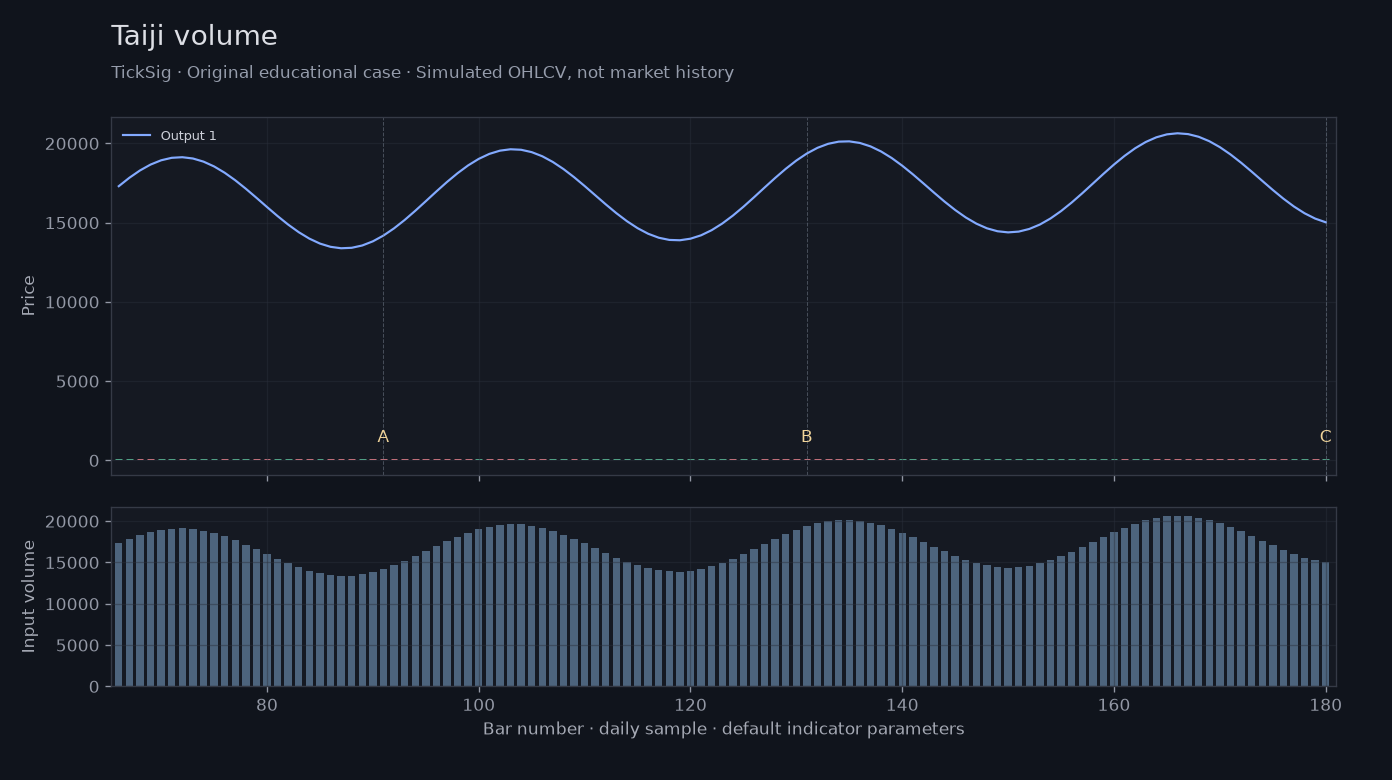This screenshot has width=1392, height=780.
Task: Click volume axis tick 5000
Action: click(x=80, y=646)
